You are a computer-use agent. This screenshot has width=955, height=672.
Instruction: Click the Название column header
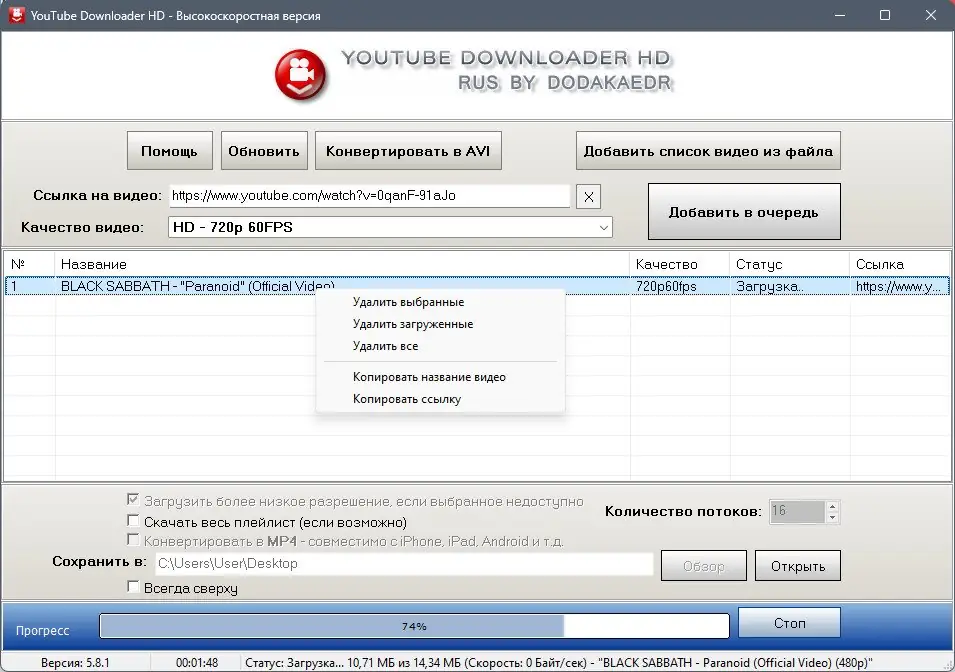tap(342, 264)
